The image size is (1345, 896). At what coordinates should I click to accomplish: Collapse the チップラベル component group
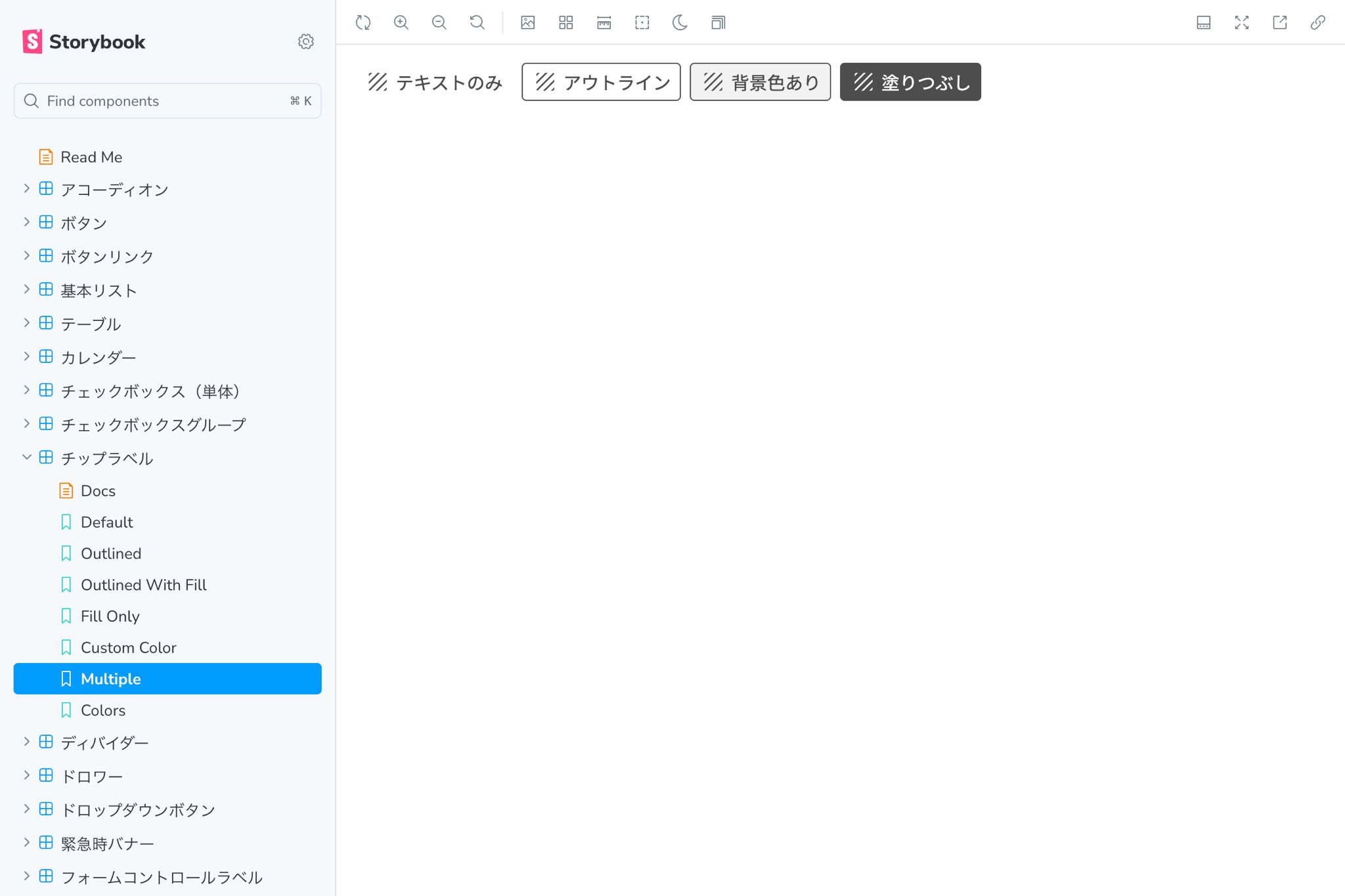point(27,458)
